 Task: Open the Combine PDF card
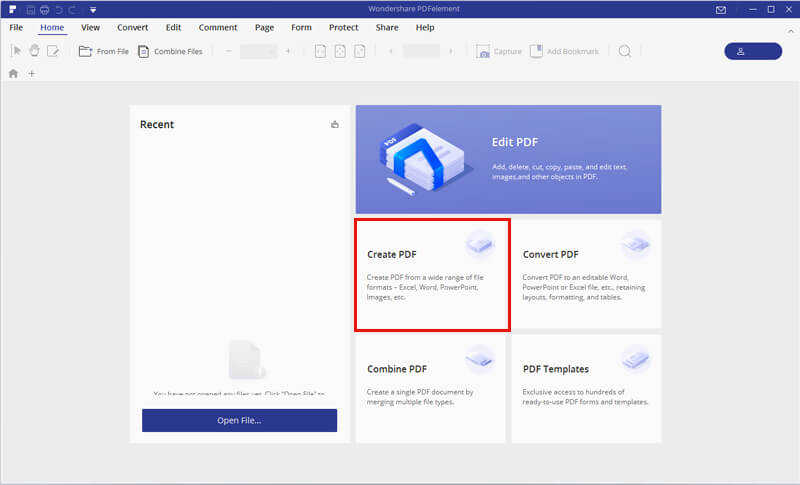[431, 389]
